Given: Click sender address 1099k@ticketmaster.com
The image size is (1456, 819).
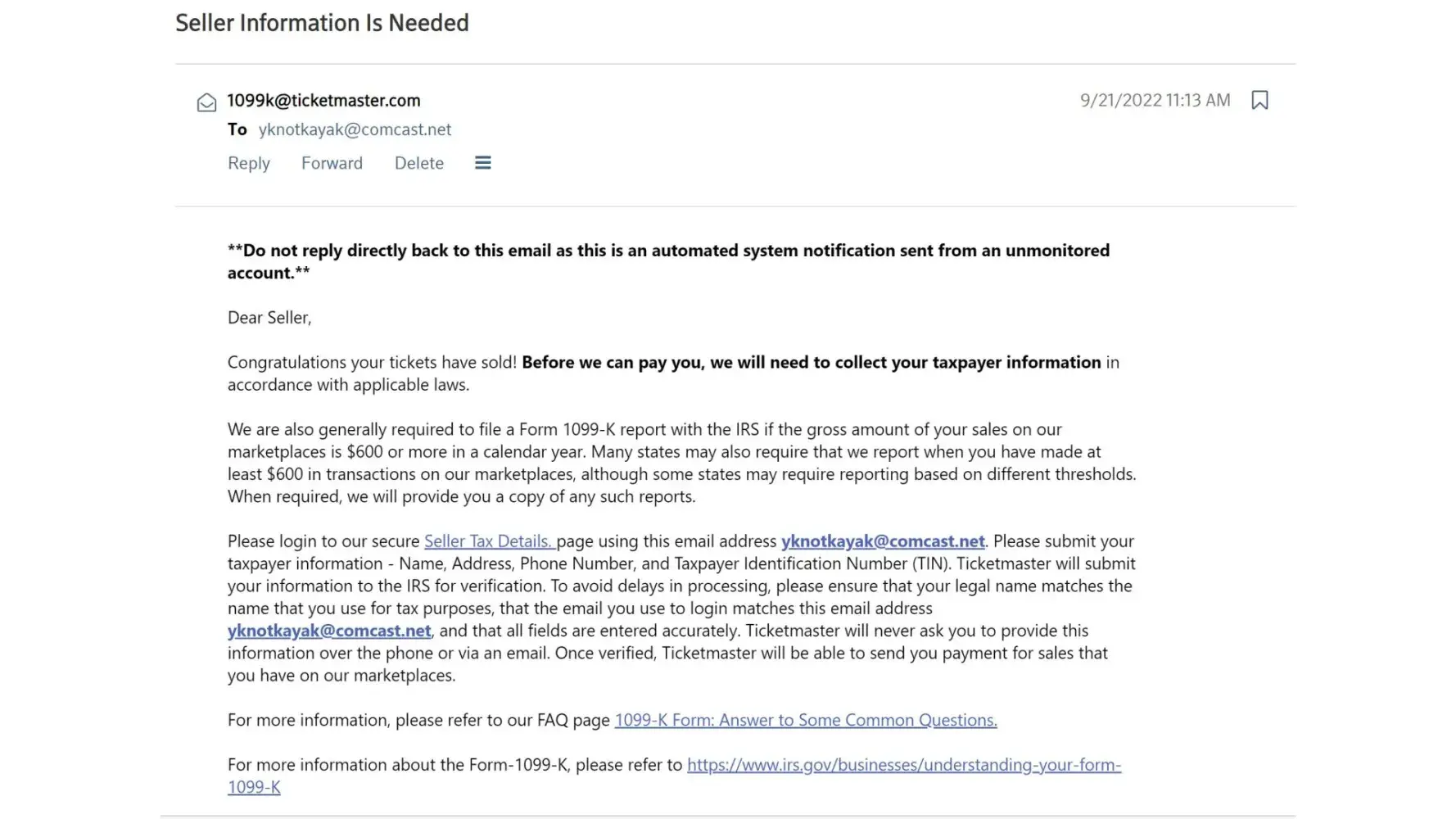Looking at the screenshot, I should click(323, 101).
